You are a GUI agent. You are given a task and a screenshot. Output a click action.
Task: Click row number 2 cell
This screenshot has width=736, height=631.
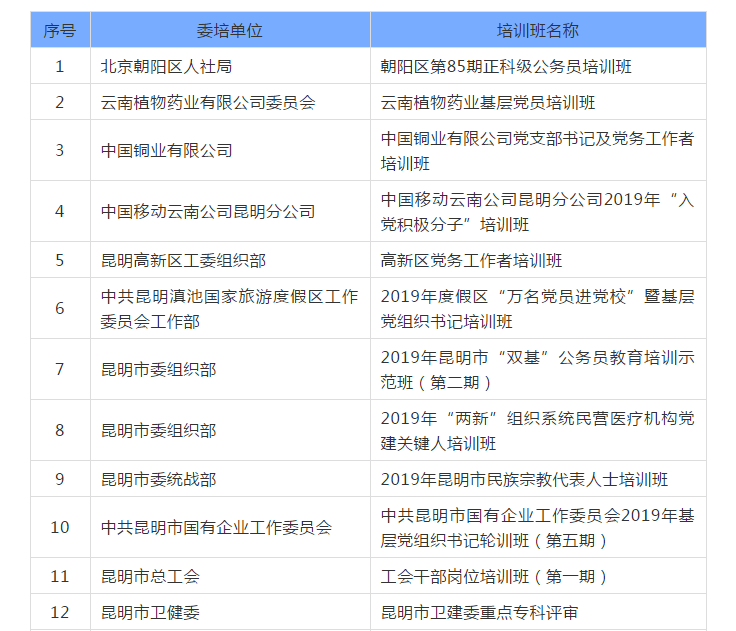pyautogui.click(x=60, y=102)
